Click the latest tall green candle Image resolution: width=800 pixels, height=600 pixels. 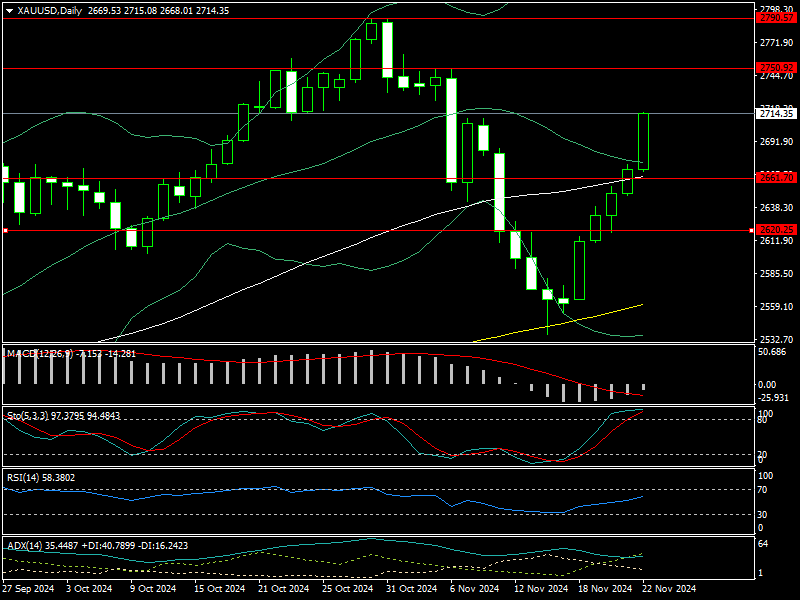point(643,142)
